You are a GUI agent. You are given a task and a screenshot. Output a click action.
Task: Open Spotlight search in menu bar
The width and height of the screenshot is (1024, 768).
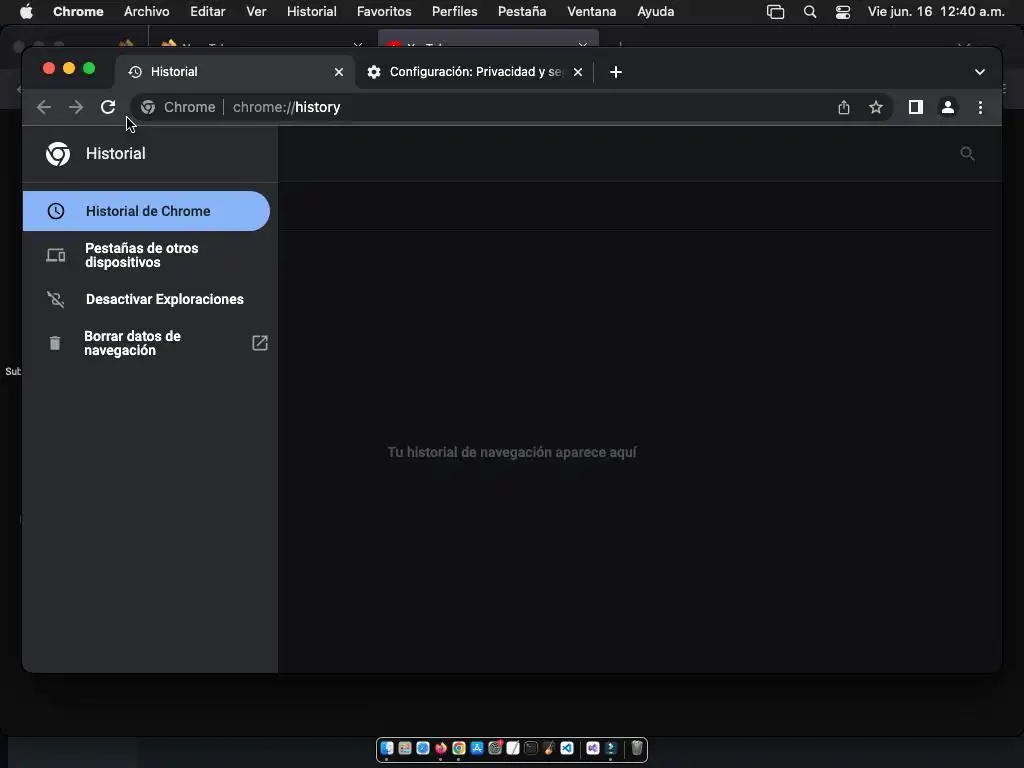(x=810, y=12)
